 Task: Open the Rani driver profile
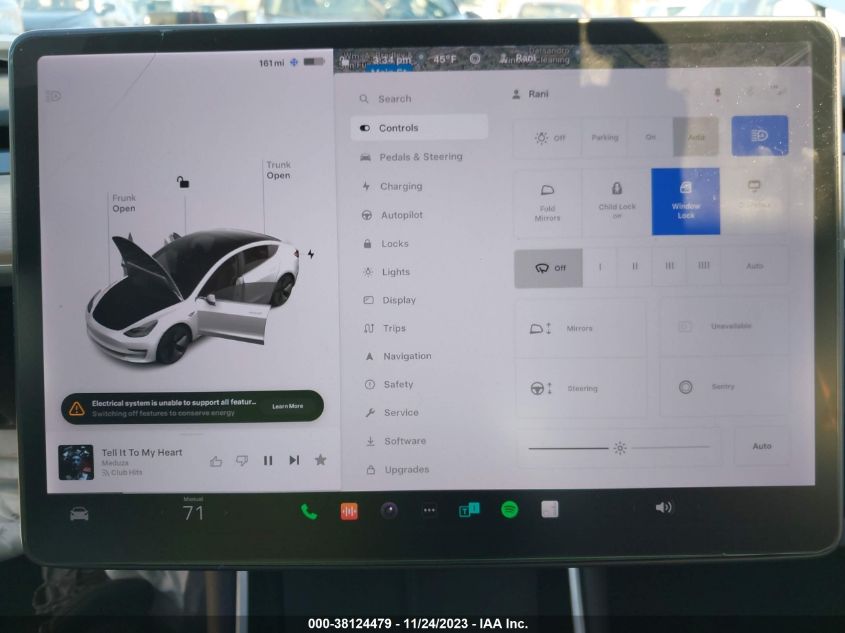click(530, 94)
